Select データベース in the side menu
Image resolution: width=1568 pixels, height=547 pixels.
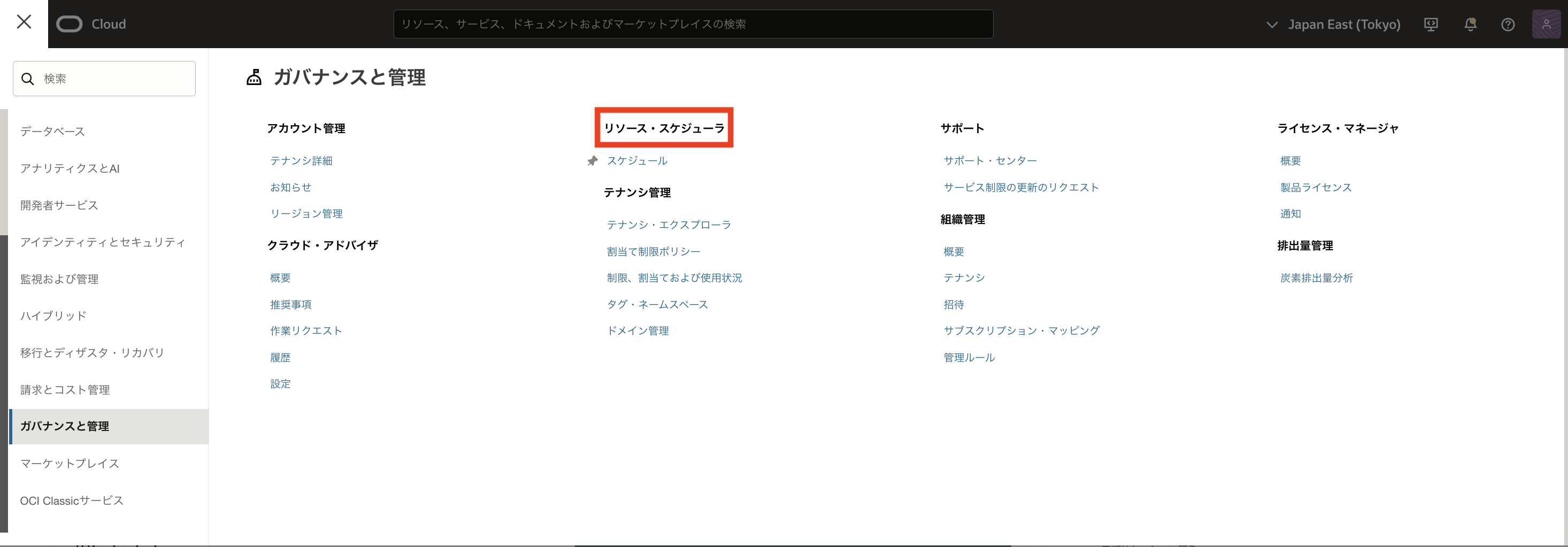pyautogui.click(x=52, y=132)
